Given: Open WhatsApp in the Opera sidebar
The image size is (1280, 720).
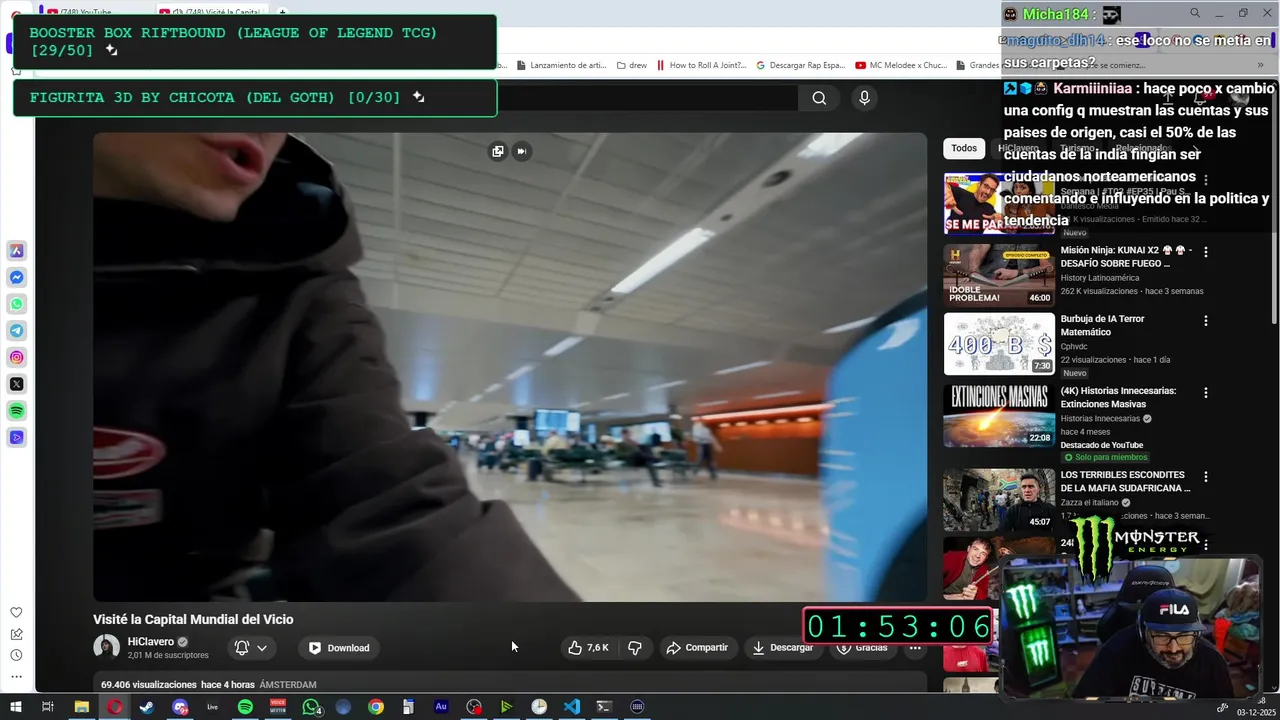Looking at the screenshot, I should pyautogui.click(x=17, y=304).
